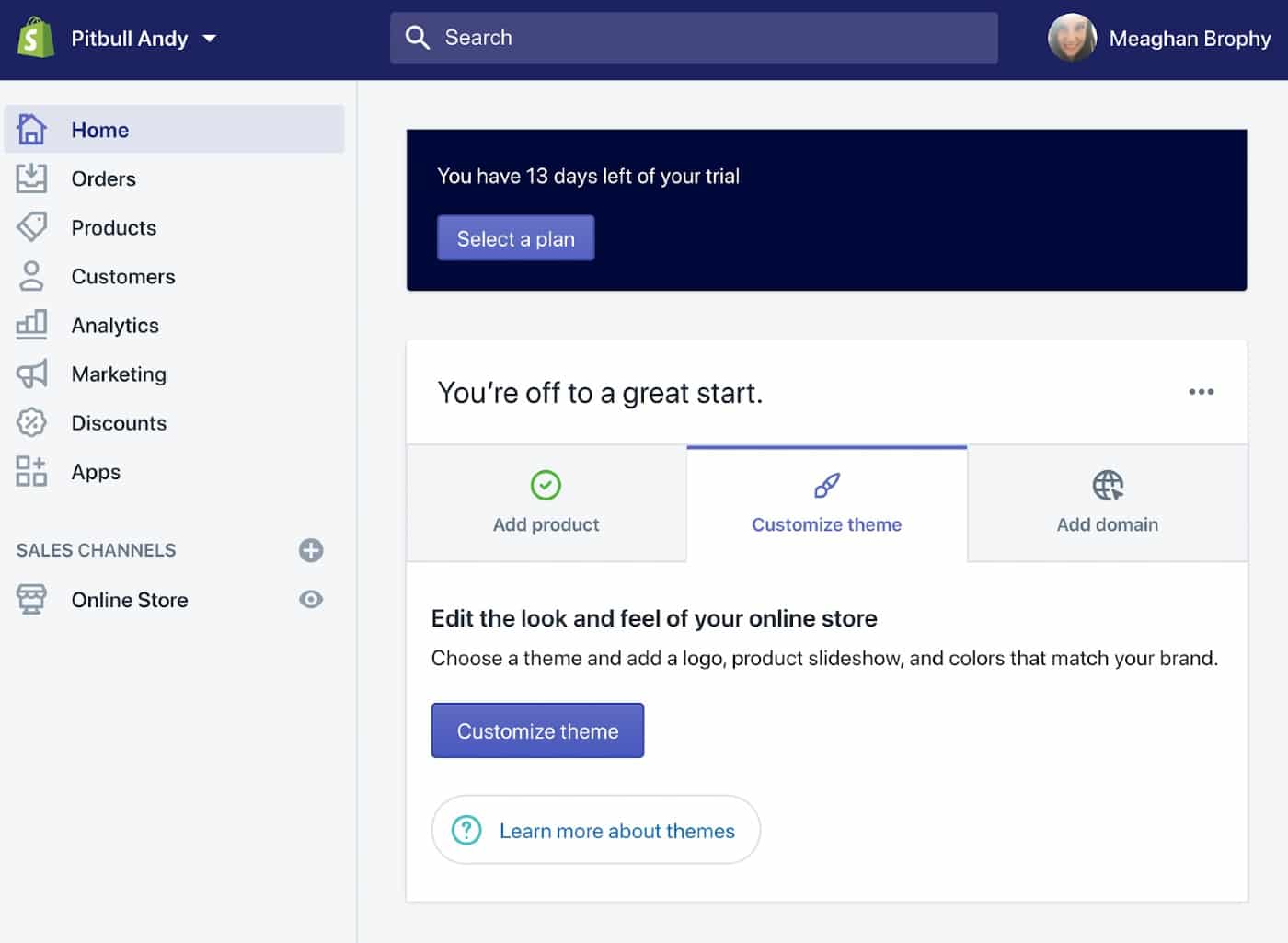1288x943 pixels.
Task: Select the Discounts badge icon
Action: pyautogui.click(x=32, y=422)
